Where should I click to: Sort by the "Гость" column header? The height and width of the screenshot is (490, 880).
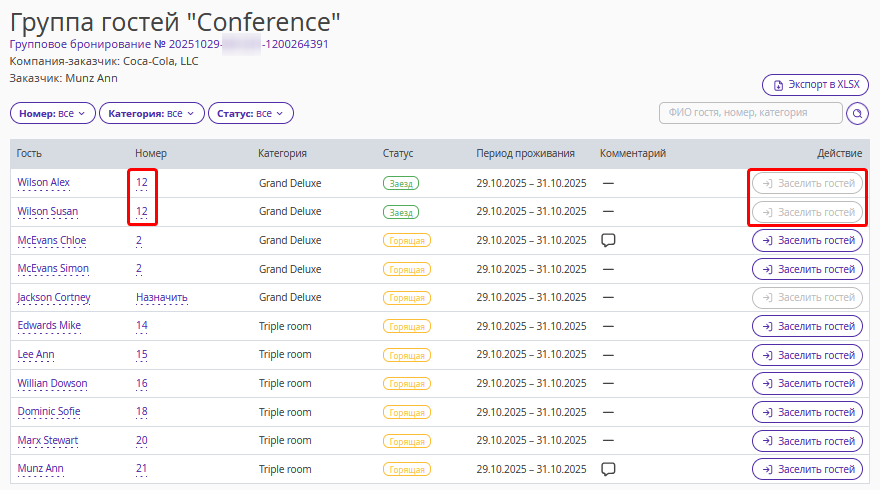pos(29,153)
